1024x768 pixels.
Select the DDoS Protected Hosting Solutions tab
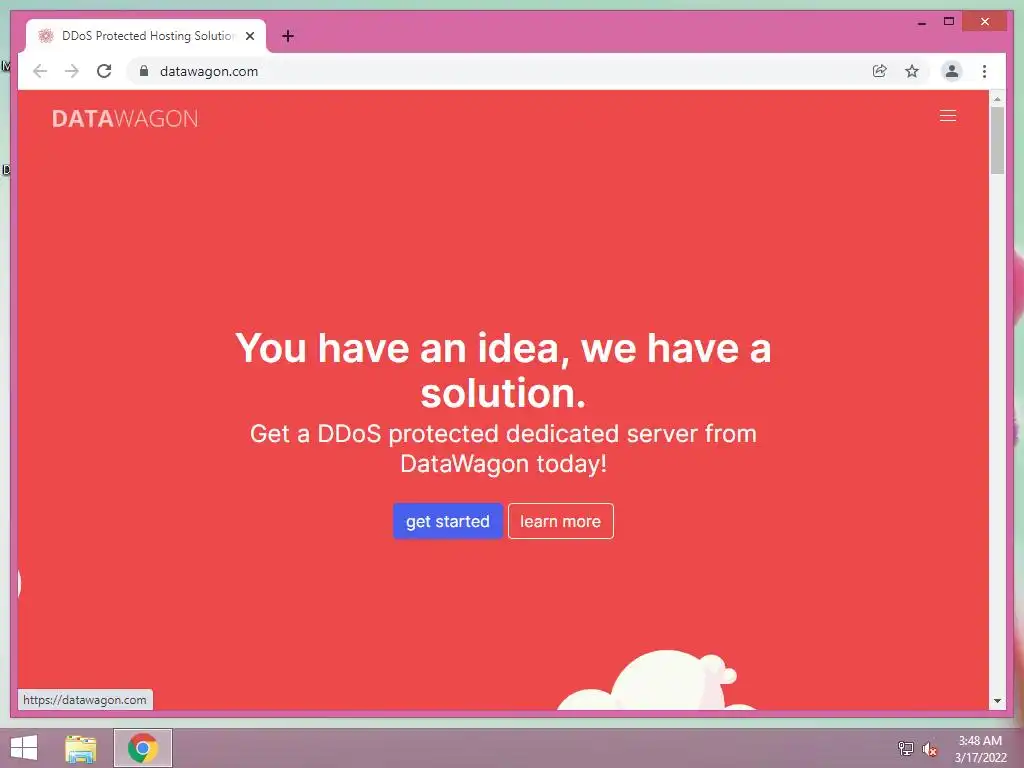click(x=146, y=36)
